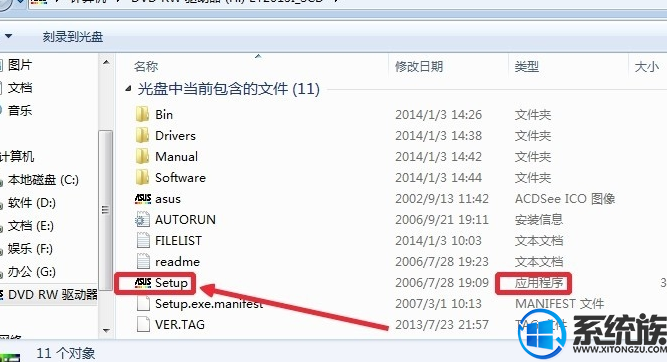Click type MANIFEST 文件
667x362 pixels.
pyautogui.click(x=559, y=303)
